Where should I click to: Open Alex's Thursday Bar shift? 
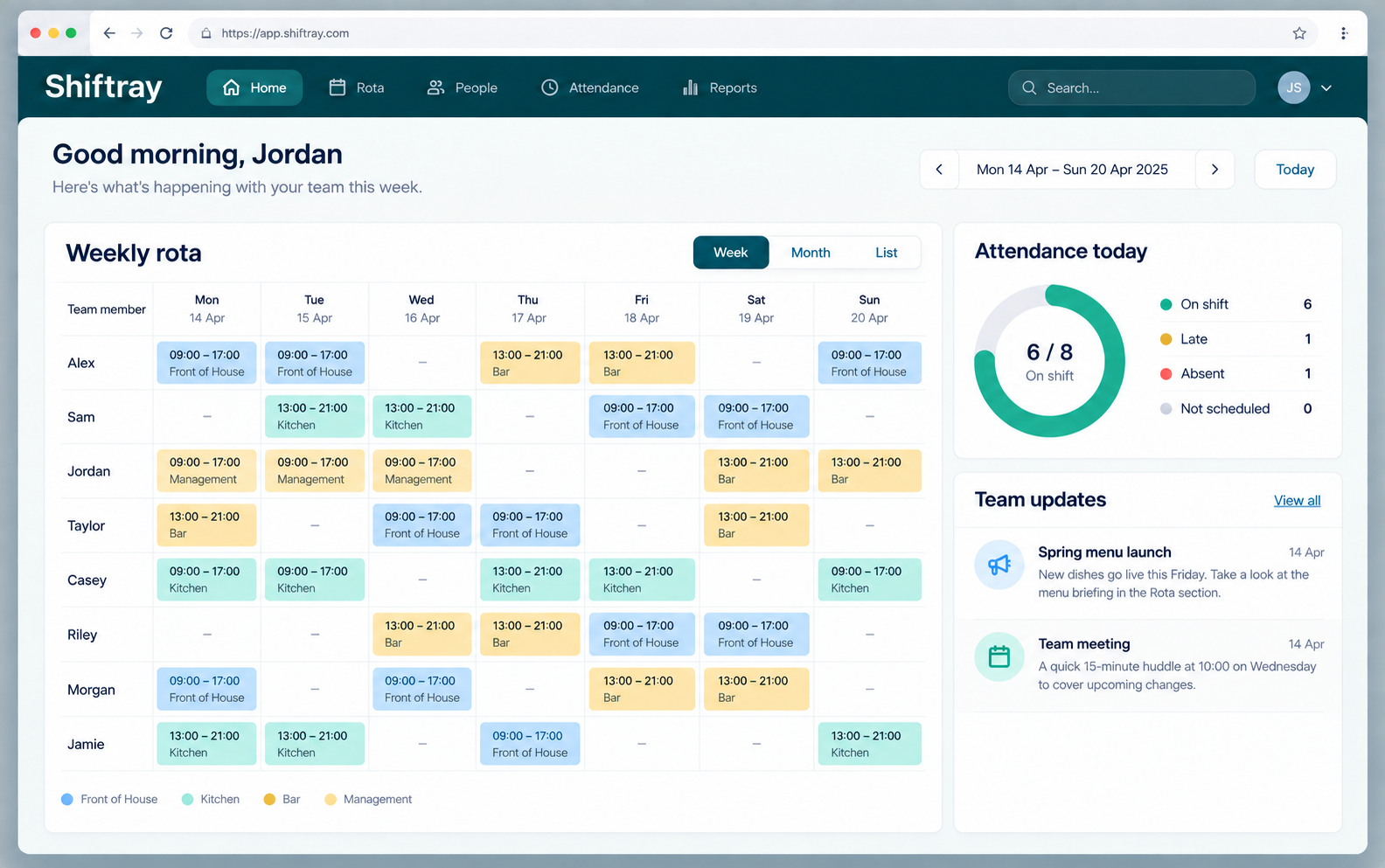pyautogui.click(x=530, y=363)
